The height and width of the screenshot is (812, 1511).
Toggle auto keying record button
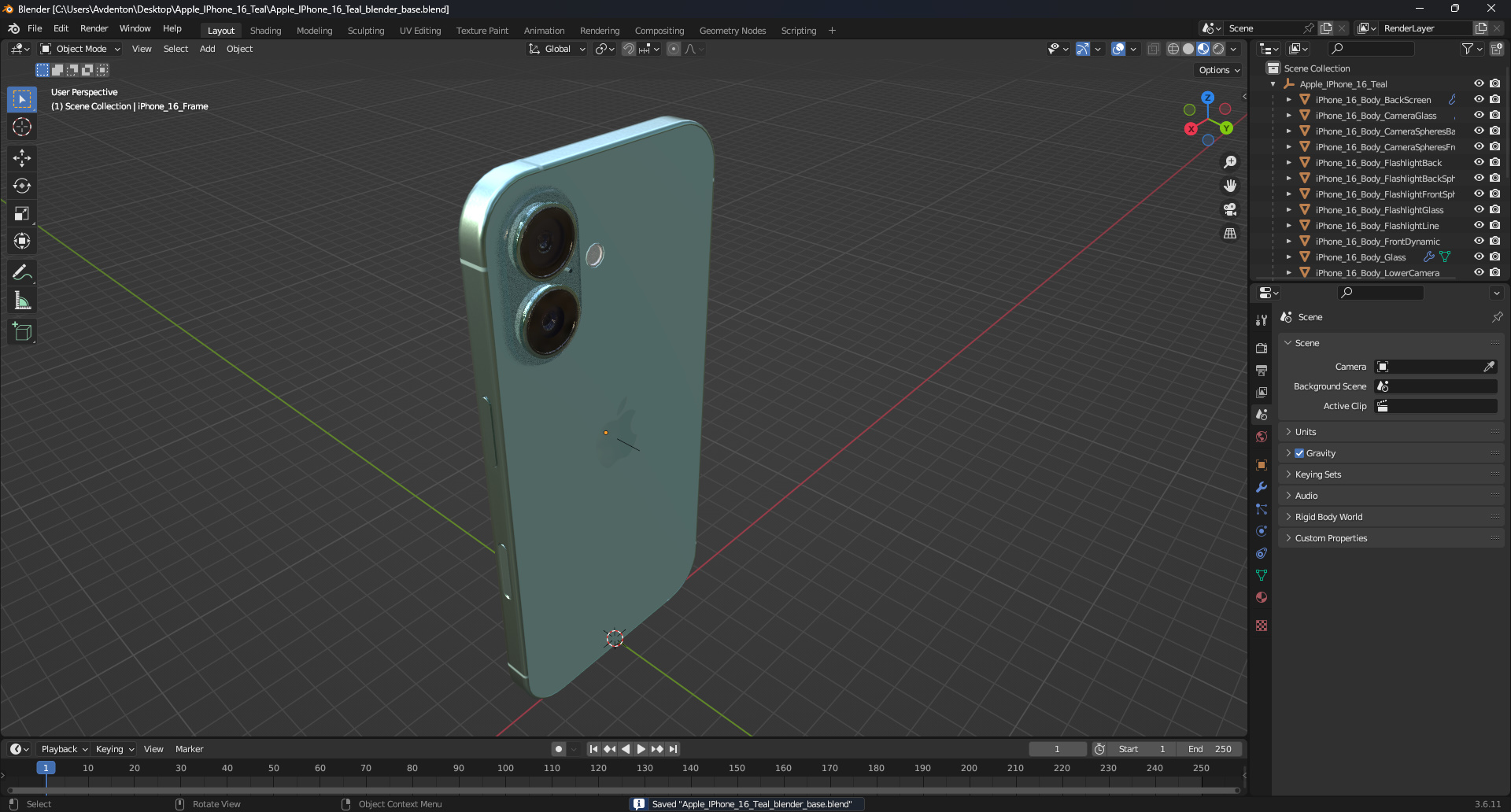pyautogui.click(x=558, y=749)
